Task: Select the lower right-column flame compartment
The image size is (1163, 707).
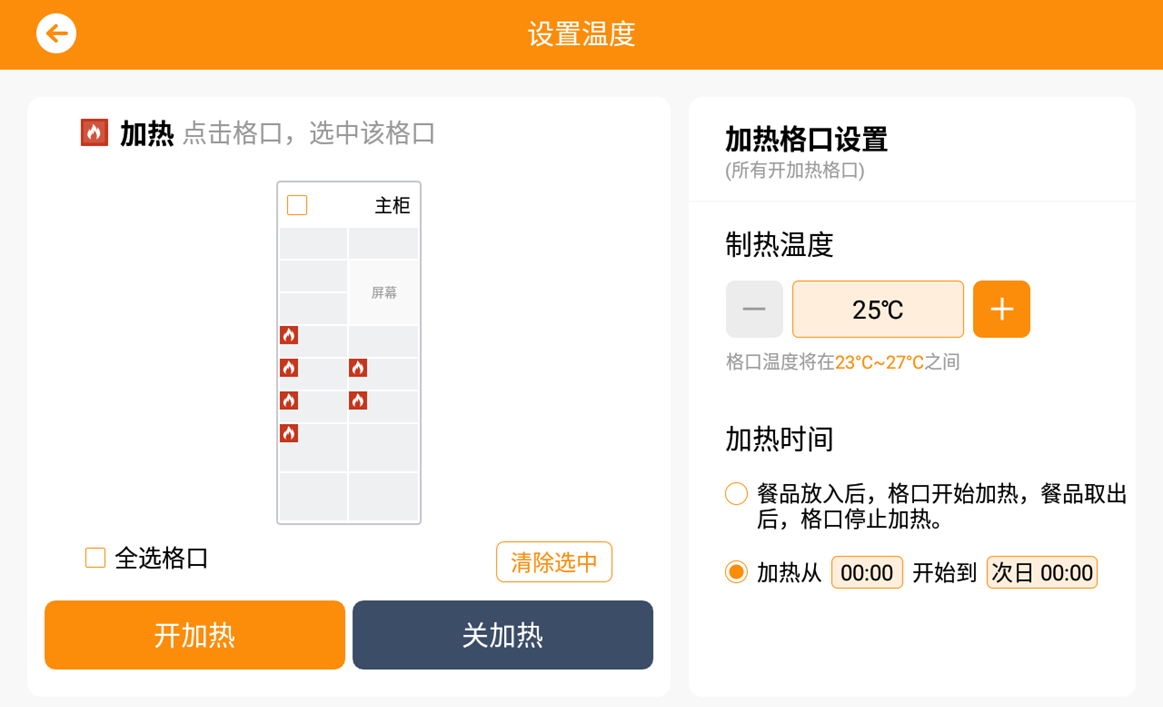Action: click(383, 407)
